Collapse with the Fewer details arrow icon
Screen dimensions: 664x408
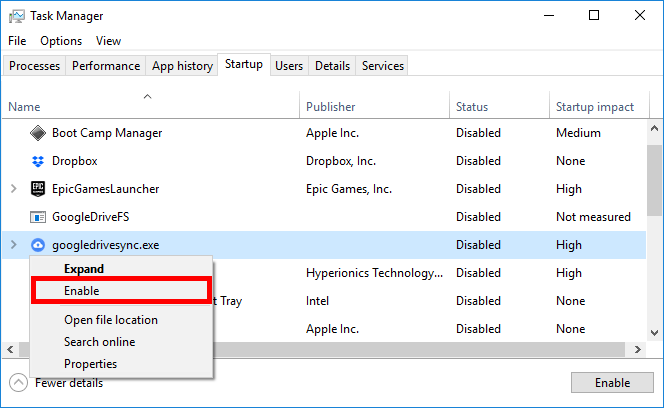[18, 383]
